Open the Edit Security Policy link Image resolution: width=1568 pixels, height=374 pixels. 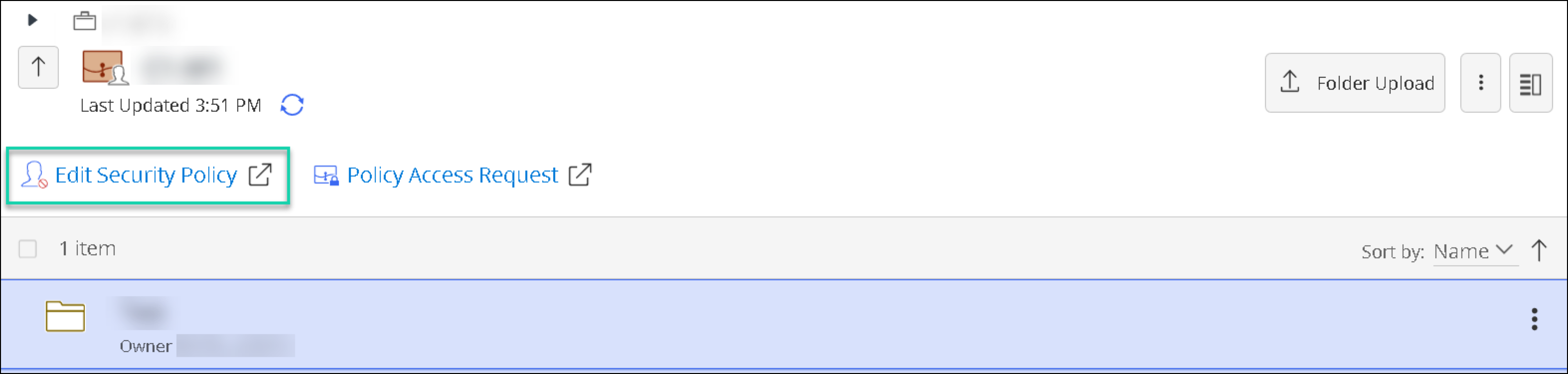pos(146,176)
